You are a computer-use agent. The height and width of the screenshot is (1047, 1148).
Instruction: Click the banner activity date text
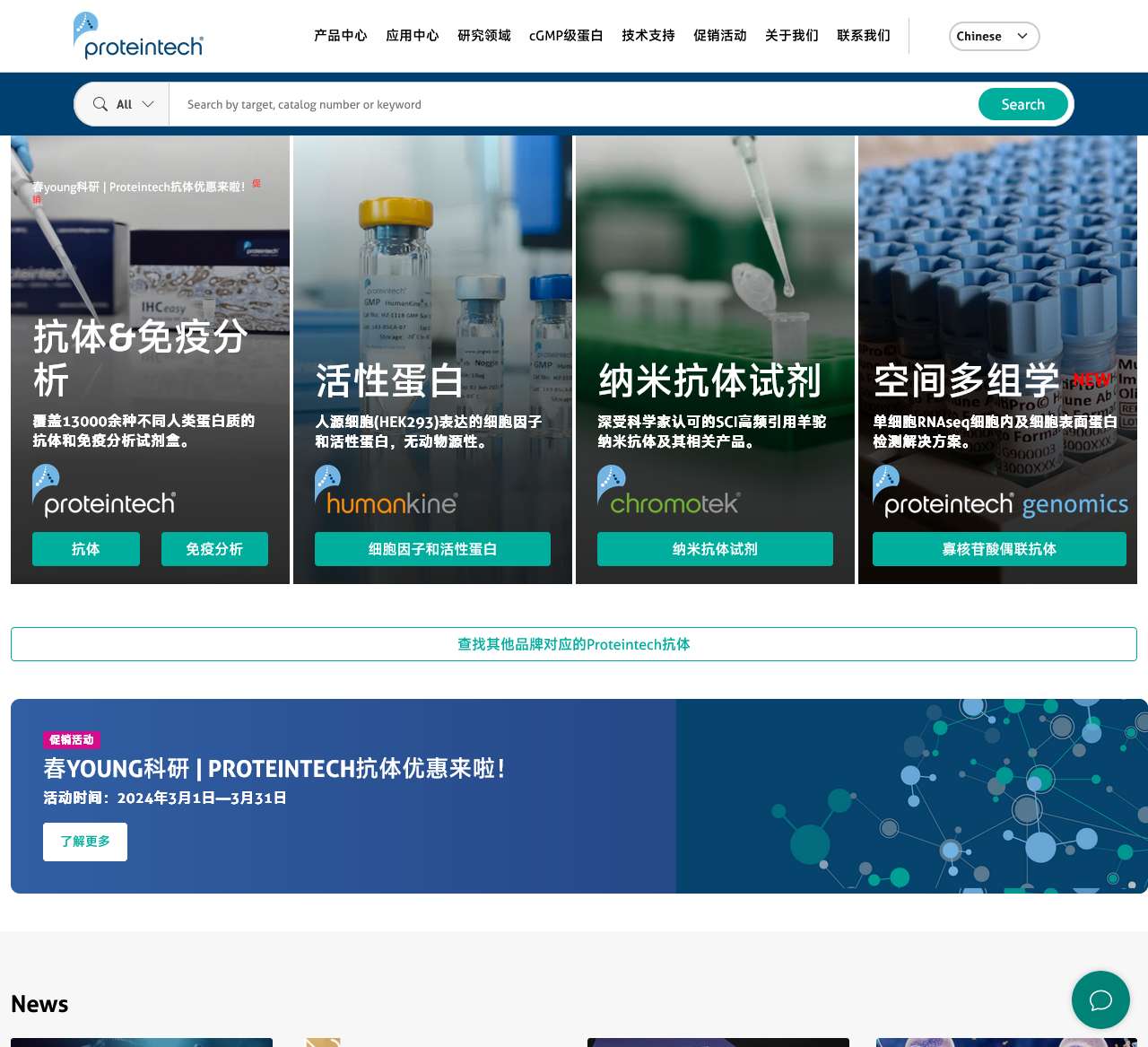tap(165, 798)
